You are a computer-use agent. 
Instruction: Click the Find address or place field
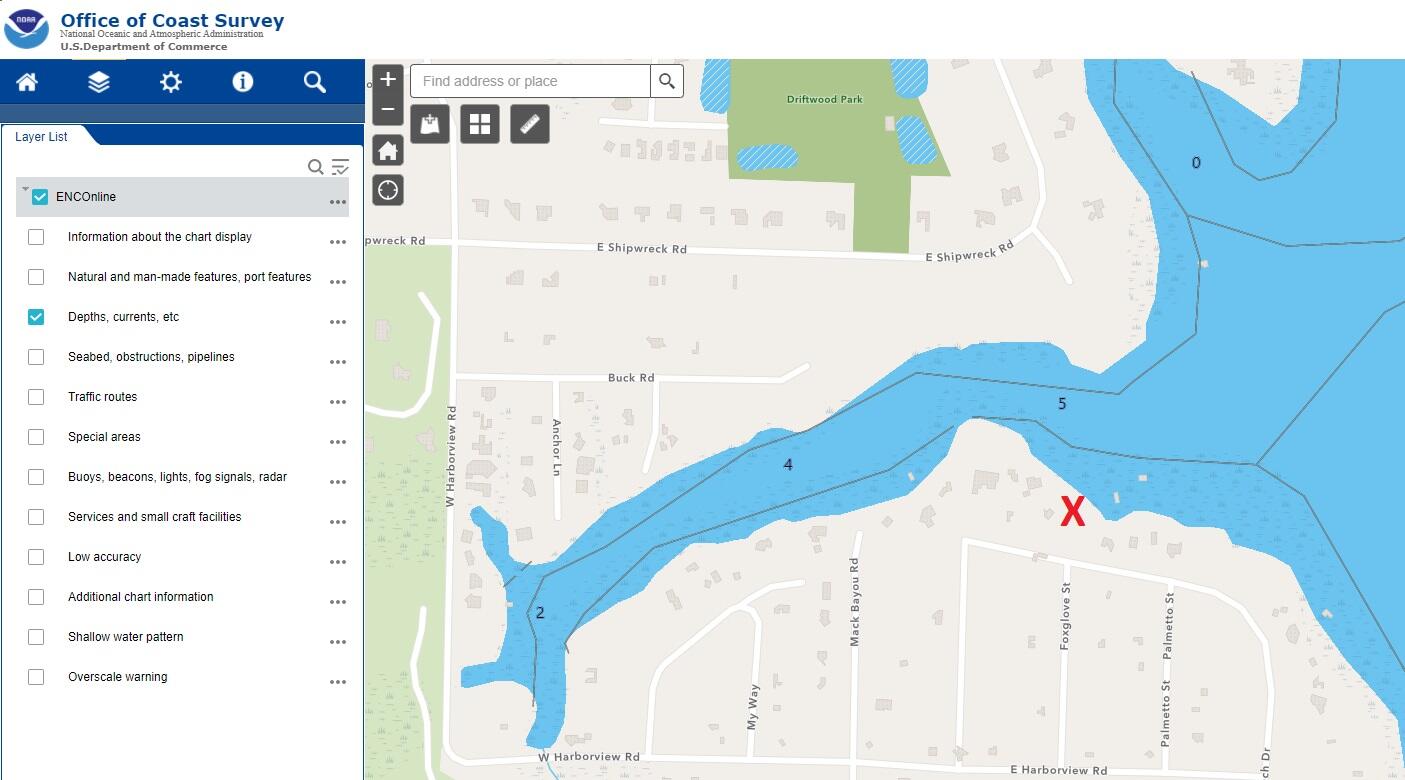pos(530,81)
